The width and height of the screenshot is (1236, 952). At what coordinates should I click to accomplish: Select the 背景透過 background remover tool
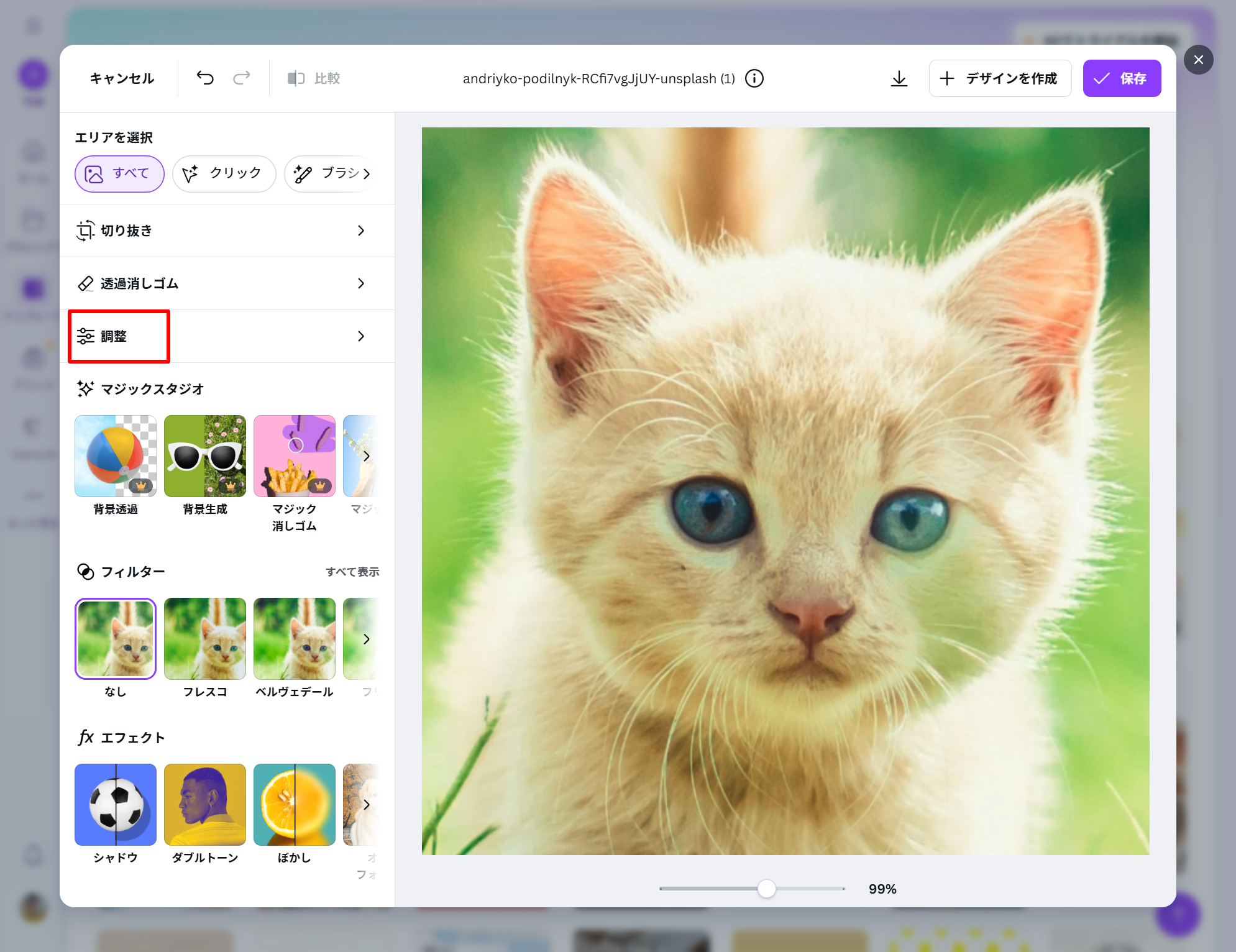point(116,456)
